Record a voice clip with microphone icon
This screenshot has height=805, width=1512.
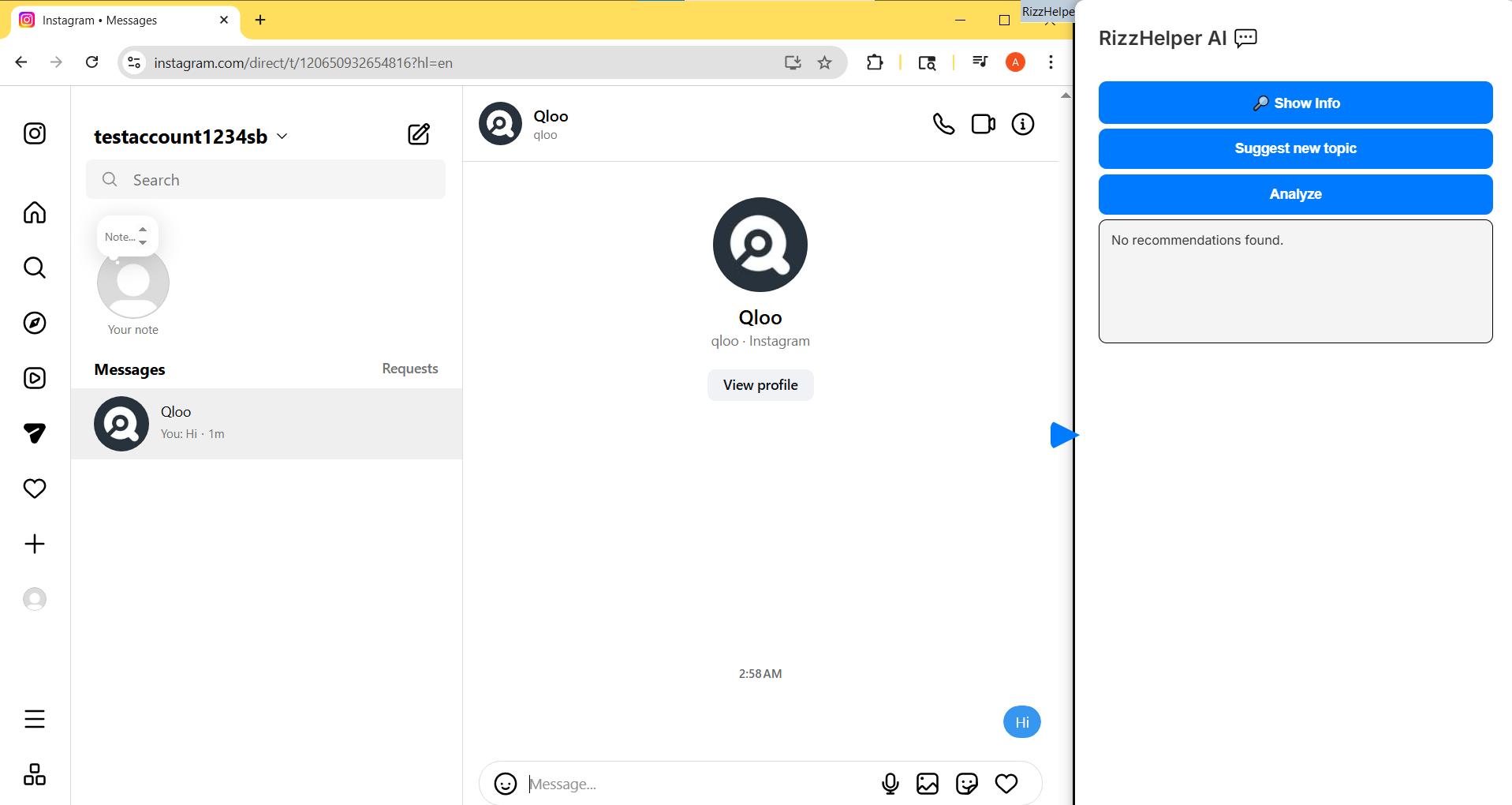point(890,784)
